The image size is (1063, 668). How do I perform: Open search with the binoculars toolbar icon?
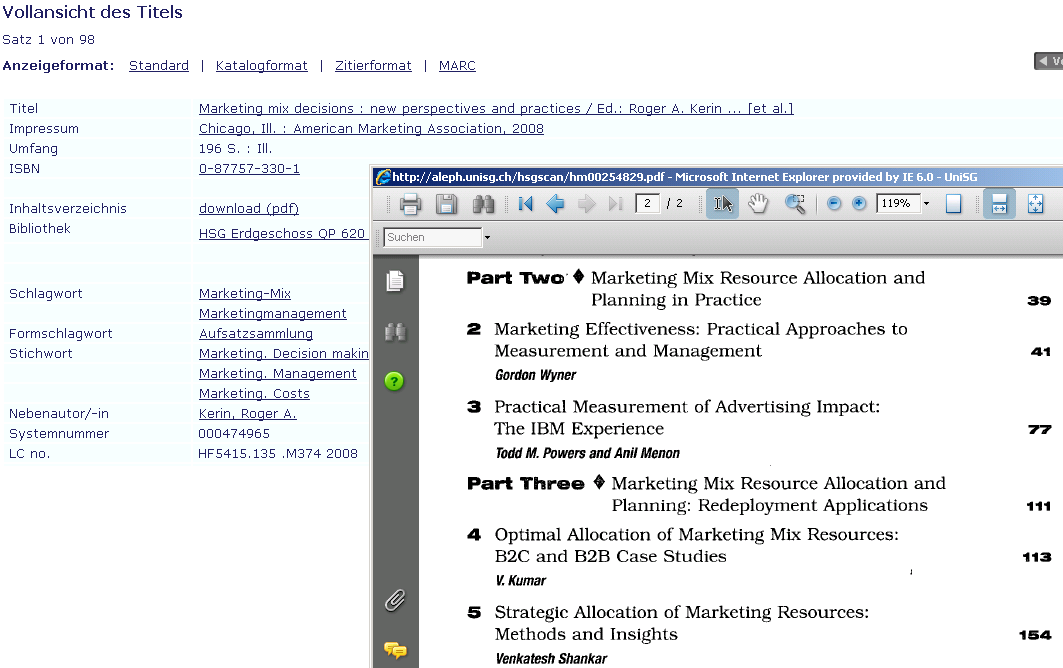pyautogui.click(x=483, y=203)
